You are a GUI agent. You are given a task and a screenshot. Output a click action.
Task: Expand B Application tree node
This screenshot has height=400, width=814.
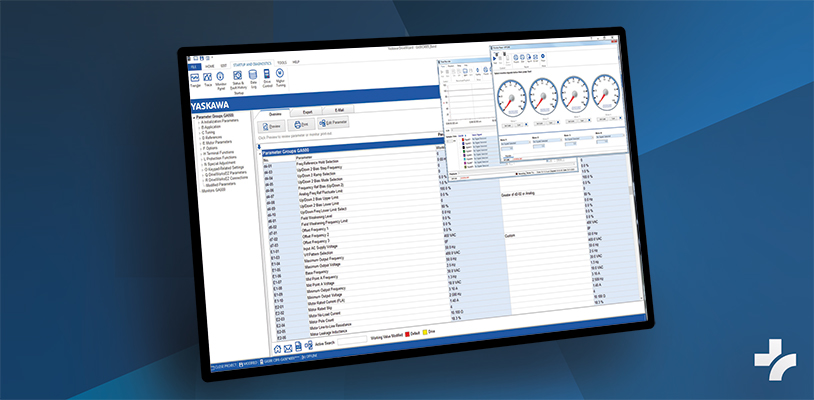198,127
